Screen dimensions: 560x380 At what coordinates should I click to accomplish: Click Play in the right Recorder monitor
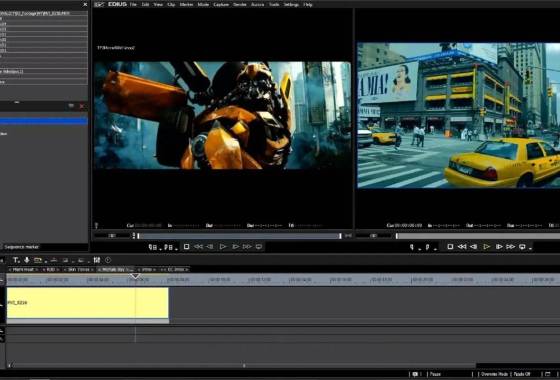tap(486, 247)
